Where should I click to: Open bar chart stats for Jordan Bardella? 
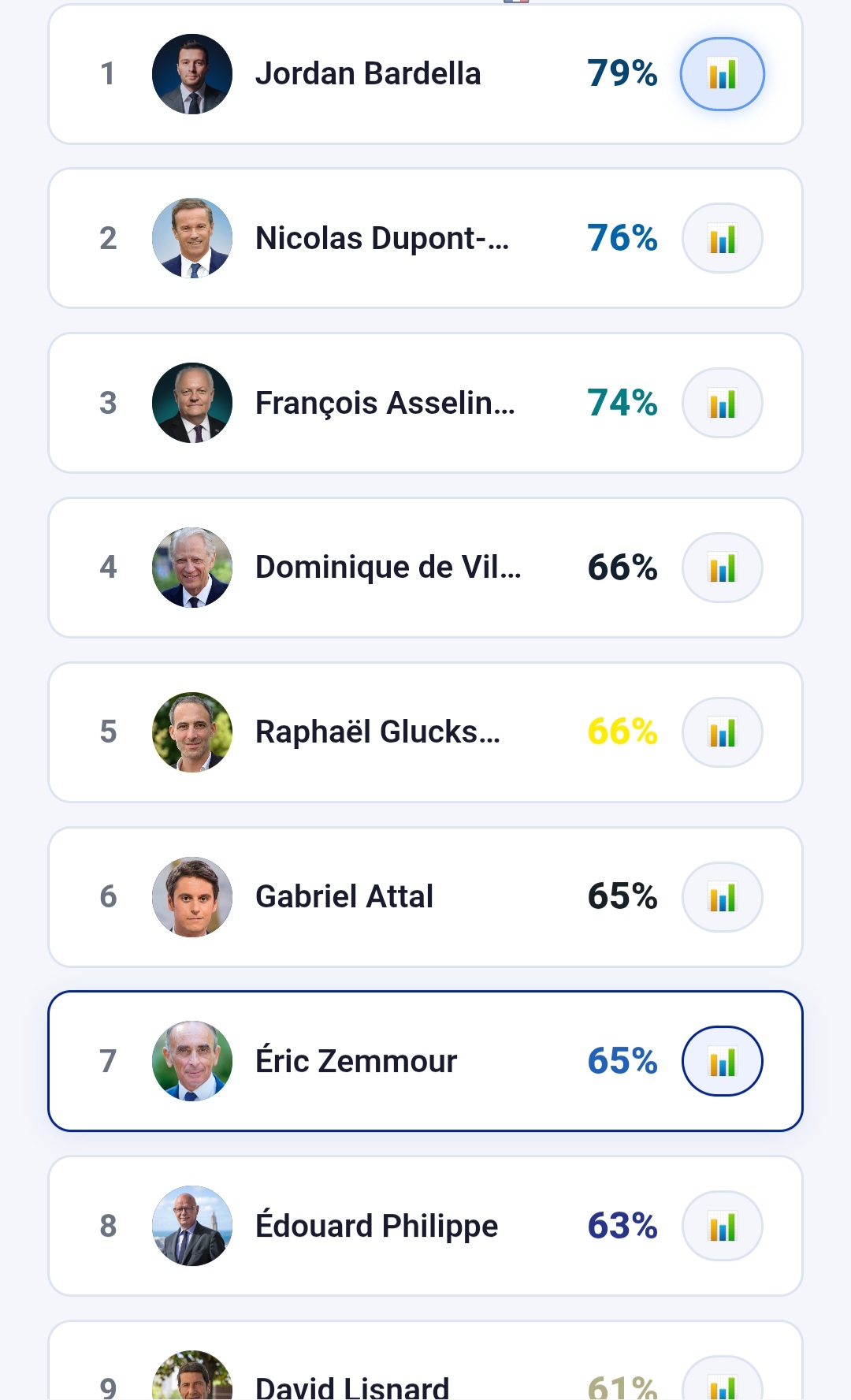tap(722, 74)
